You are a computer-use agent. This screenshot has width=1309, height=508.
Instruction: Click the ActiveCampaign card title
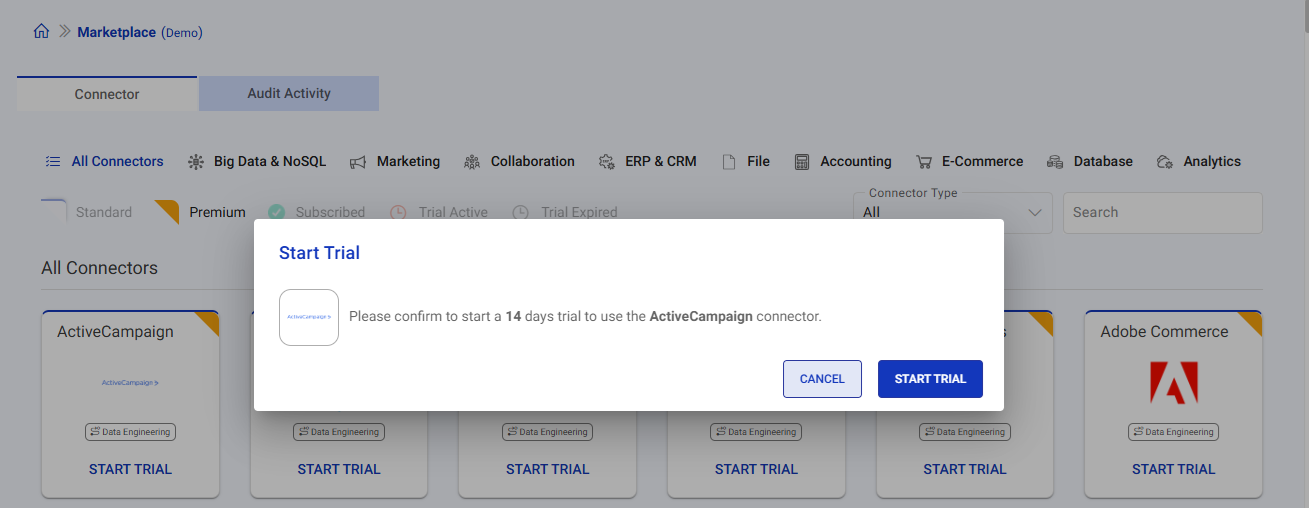pyautogui.click(x=115, y=331)
